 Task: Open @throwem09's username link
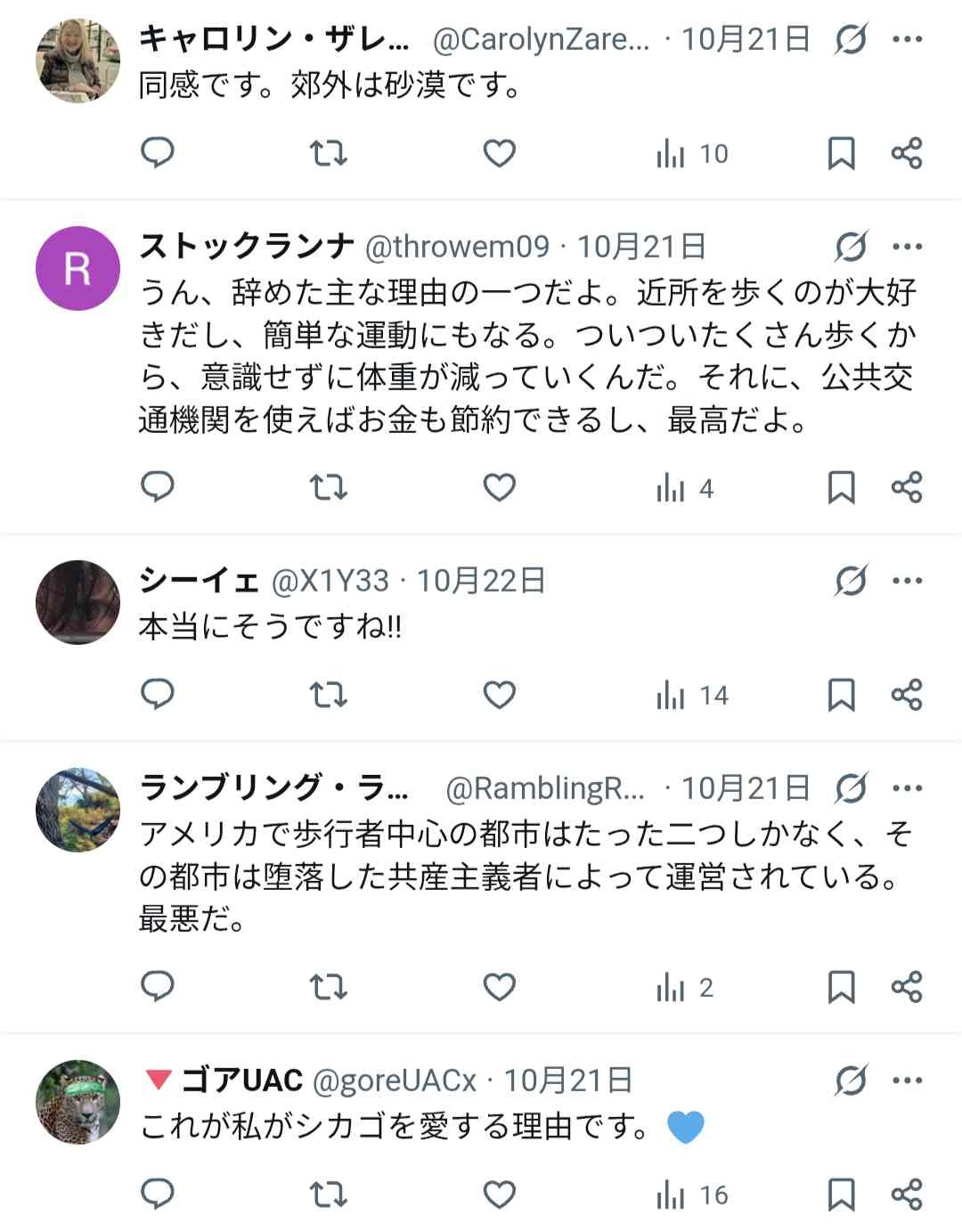coord(454,248)
